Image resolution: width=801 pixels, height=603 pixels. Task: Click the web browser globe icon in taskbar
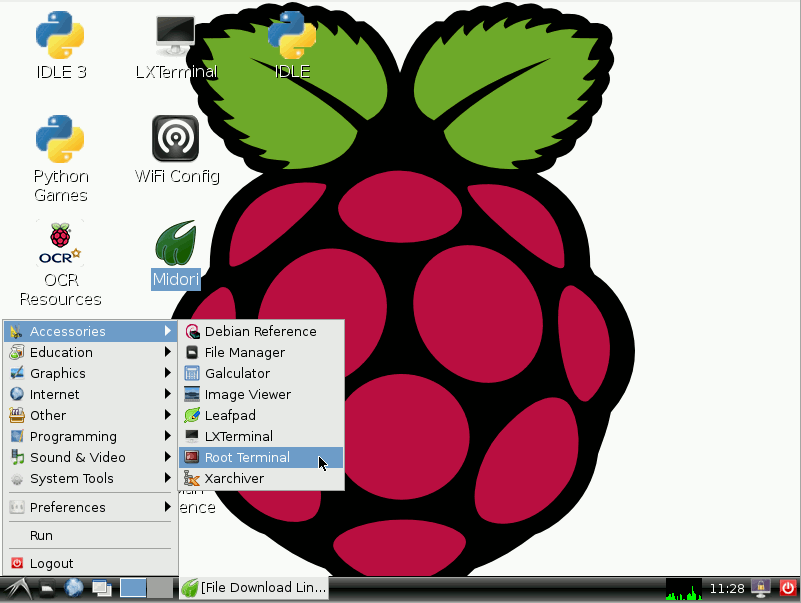click(x=74, y=588)
